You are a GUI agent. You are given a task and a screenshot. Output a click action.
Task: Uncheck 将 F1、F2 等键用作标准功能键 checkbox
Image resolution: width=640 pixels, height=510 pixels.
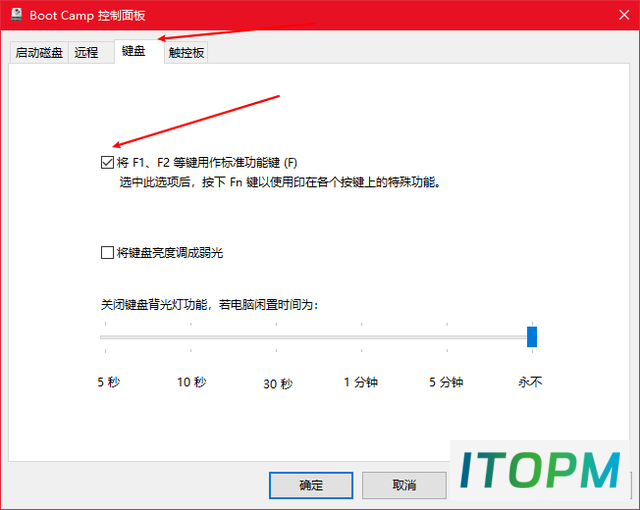(x=107, y=162)
